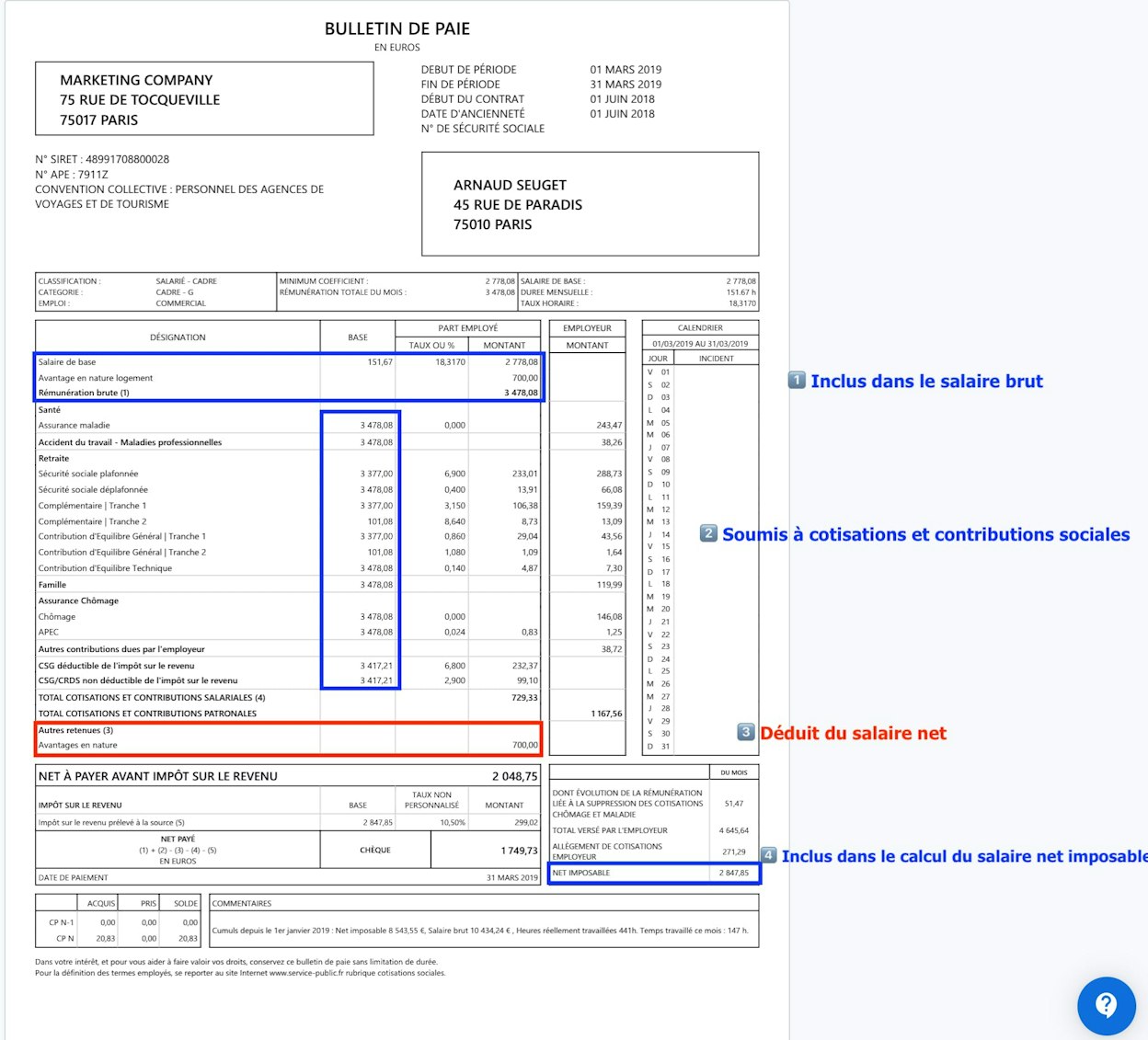Click the 'DÉBUT DU CONTRAT' label
This screenshot has height=1040, width=1148.
[472, 98]
